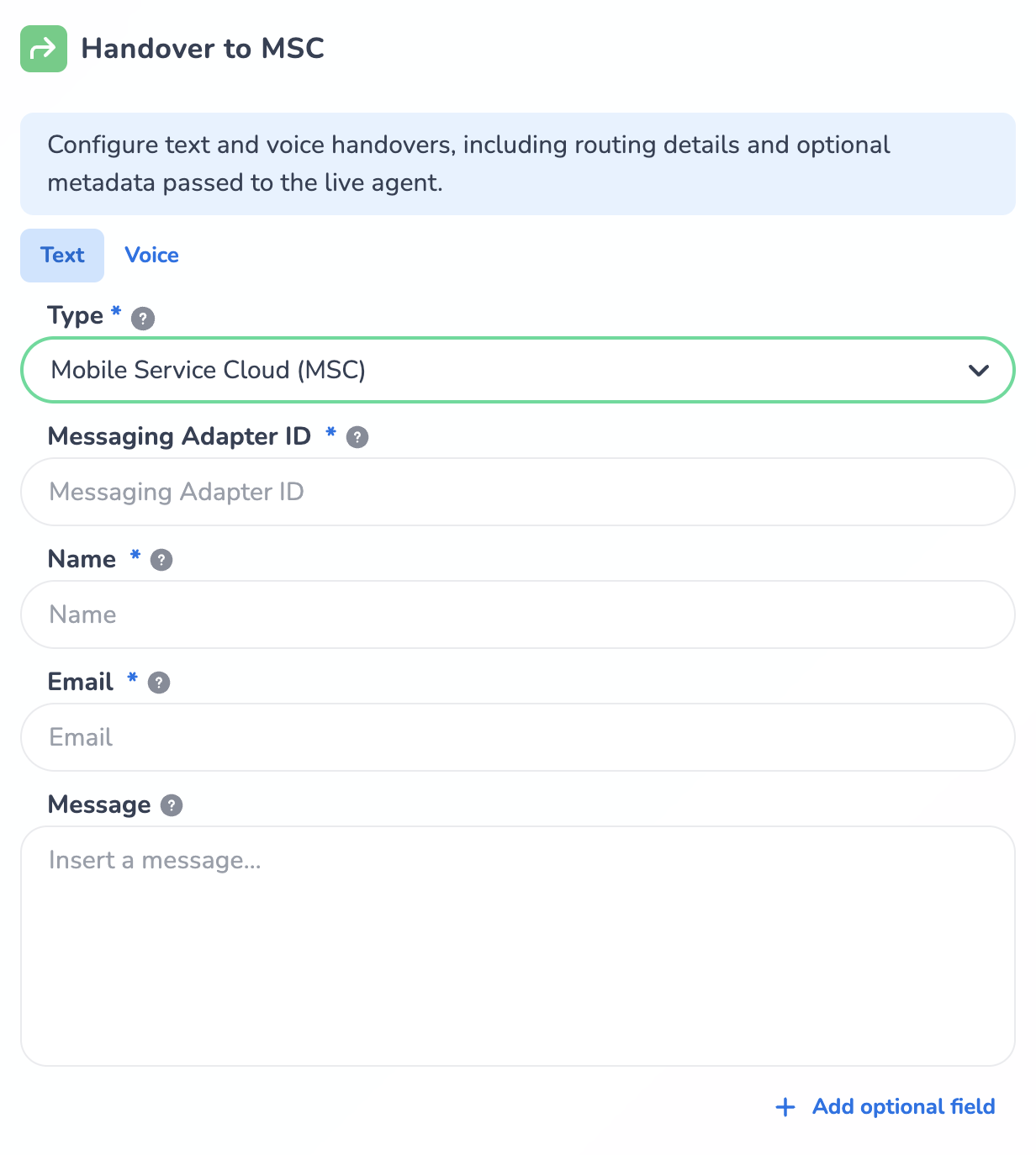
Task: Click the plus icon beside Add optional field
Action: click(x=785, y=1107)
